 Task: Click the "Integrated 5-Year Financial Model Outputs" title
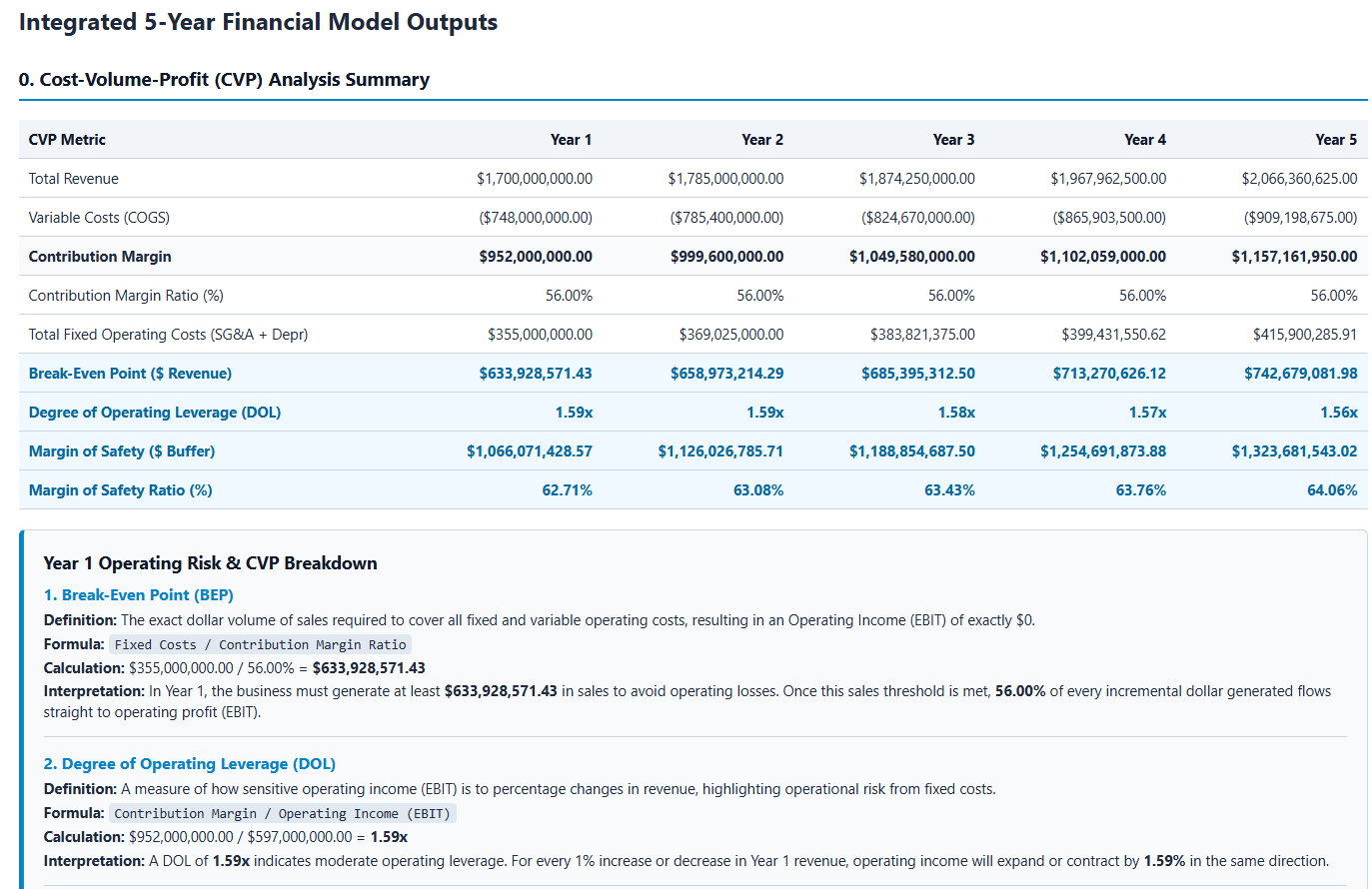tap(258, 22)
